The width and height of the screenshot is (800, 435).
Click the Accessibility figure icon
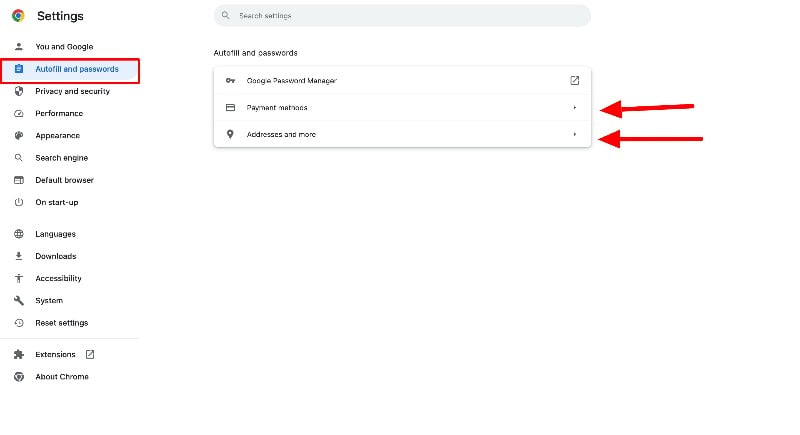point(18,278)
